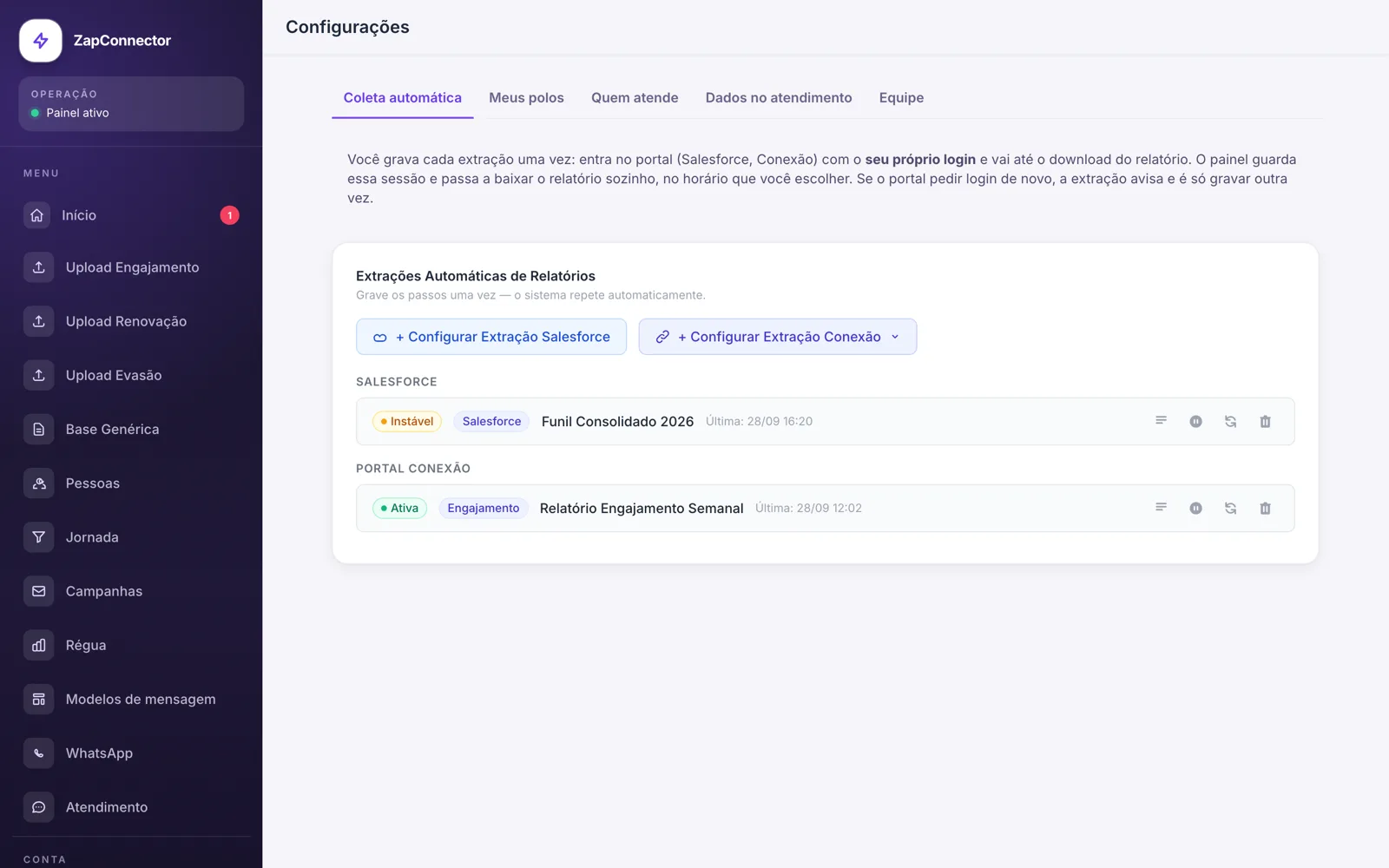Click Configurar Extração Salesforce button

coord(491,337)
